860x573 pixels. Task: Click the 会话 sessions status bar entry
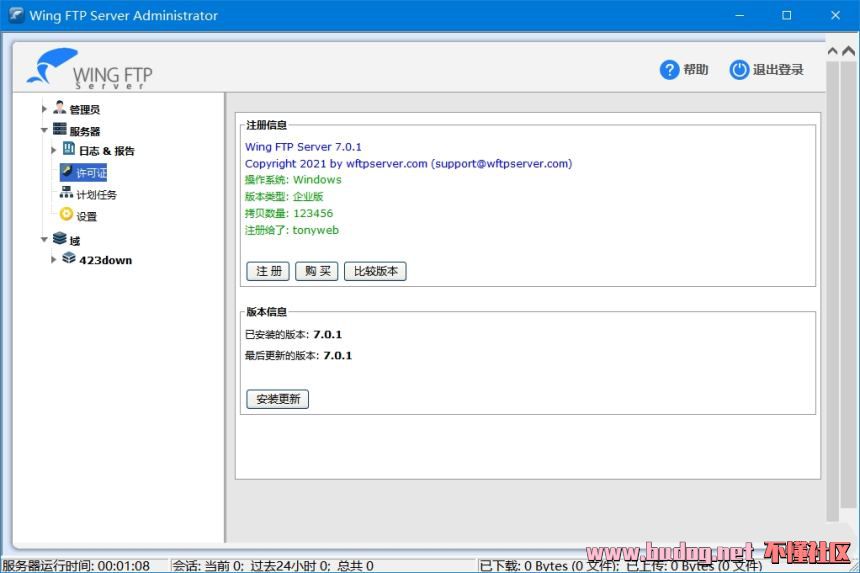(x=273, y=566)
